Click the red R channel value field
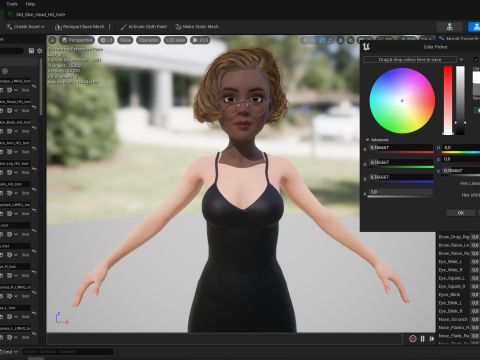480x360 pixels. pyautogui.click(x=401, y=148)
